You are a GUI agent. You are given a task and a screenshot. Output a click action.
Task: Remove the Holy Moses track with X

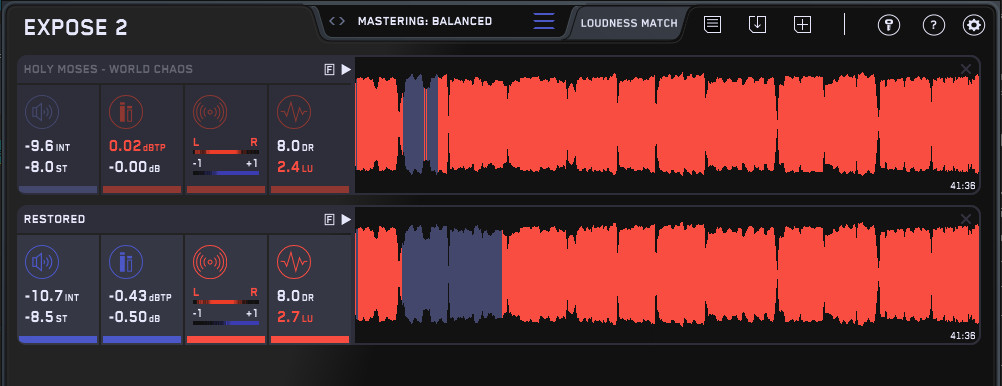coord(966,69)
